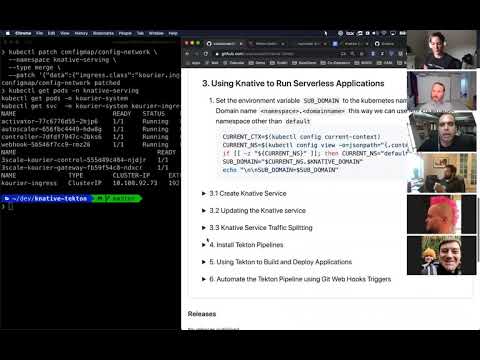This screenshot has height=360, width=480.
Task: Click the kubectl patch configmap command line
Action: click(79, 52)
